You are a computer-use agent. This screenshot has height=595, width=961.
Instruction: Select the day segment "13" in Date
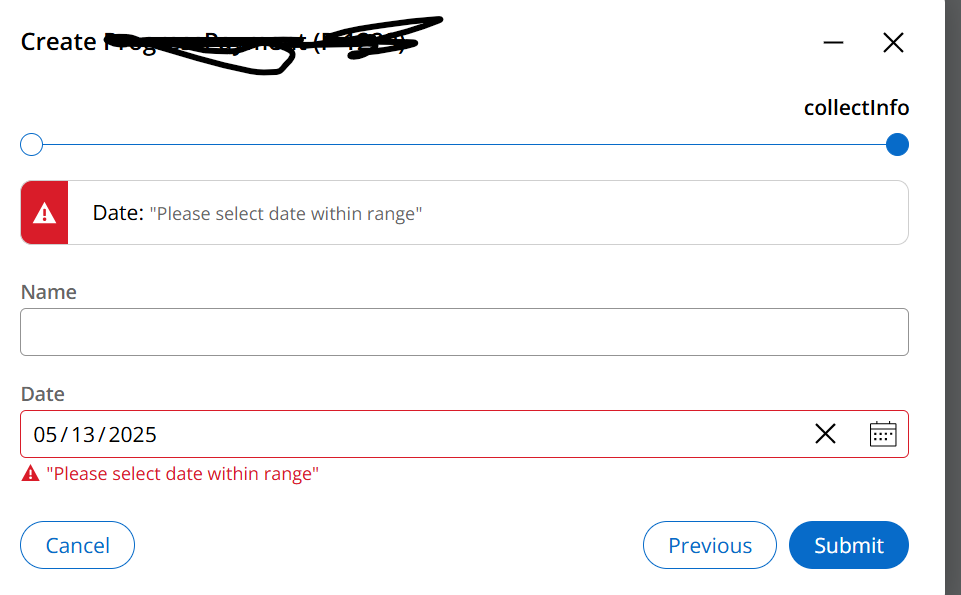[84, 435]
